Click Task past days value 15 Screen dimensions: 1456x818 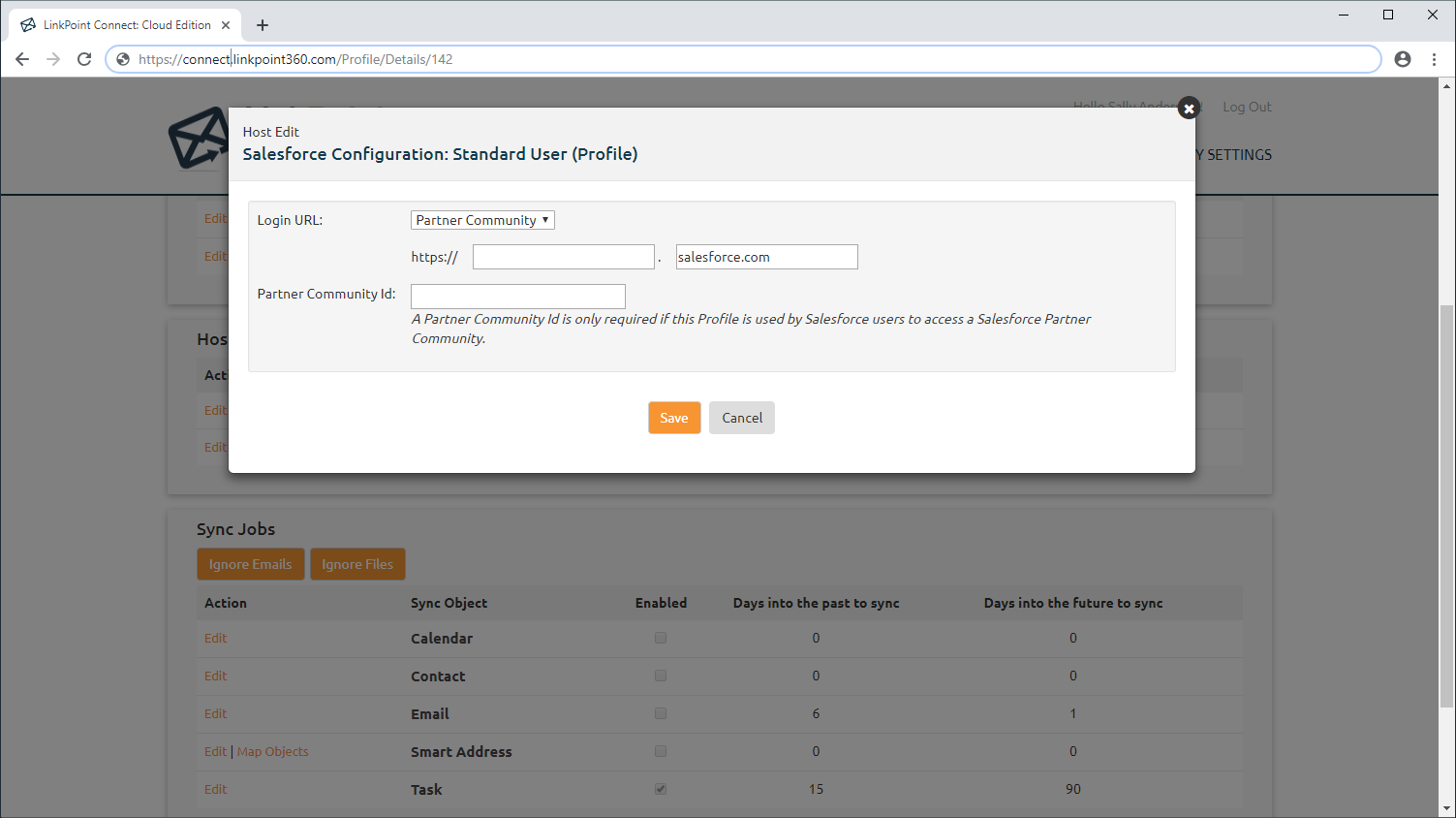[x=816, y=789]
